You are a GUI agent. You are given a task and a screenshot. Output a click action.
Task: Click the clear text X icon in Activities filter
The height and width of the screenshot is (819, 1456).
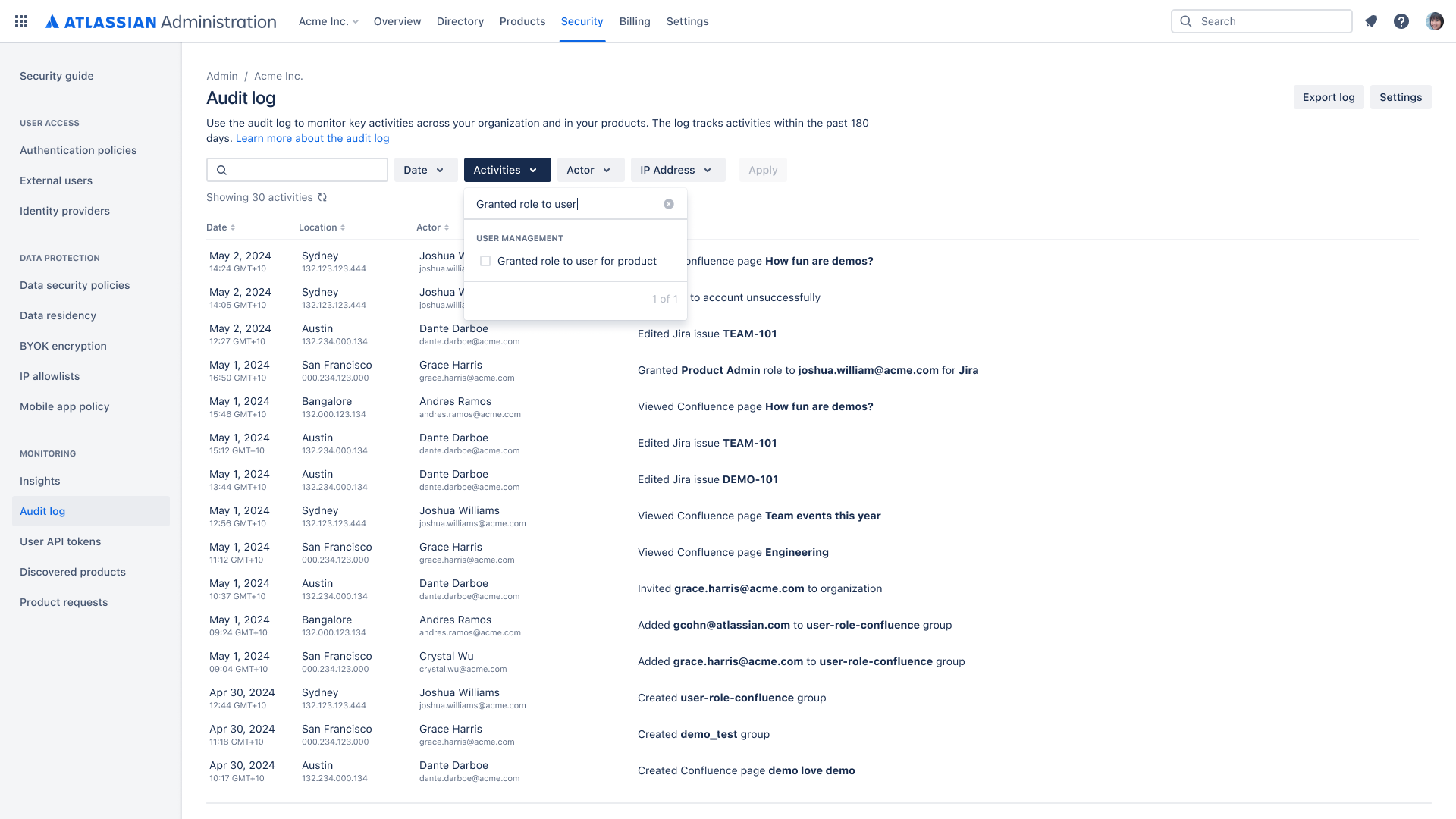tap(669, 204)
